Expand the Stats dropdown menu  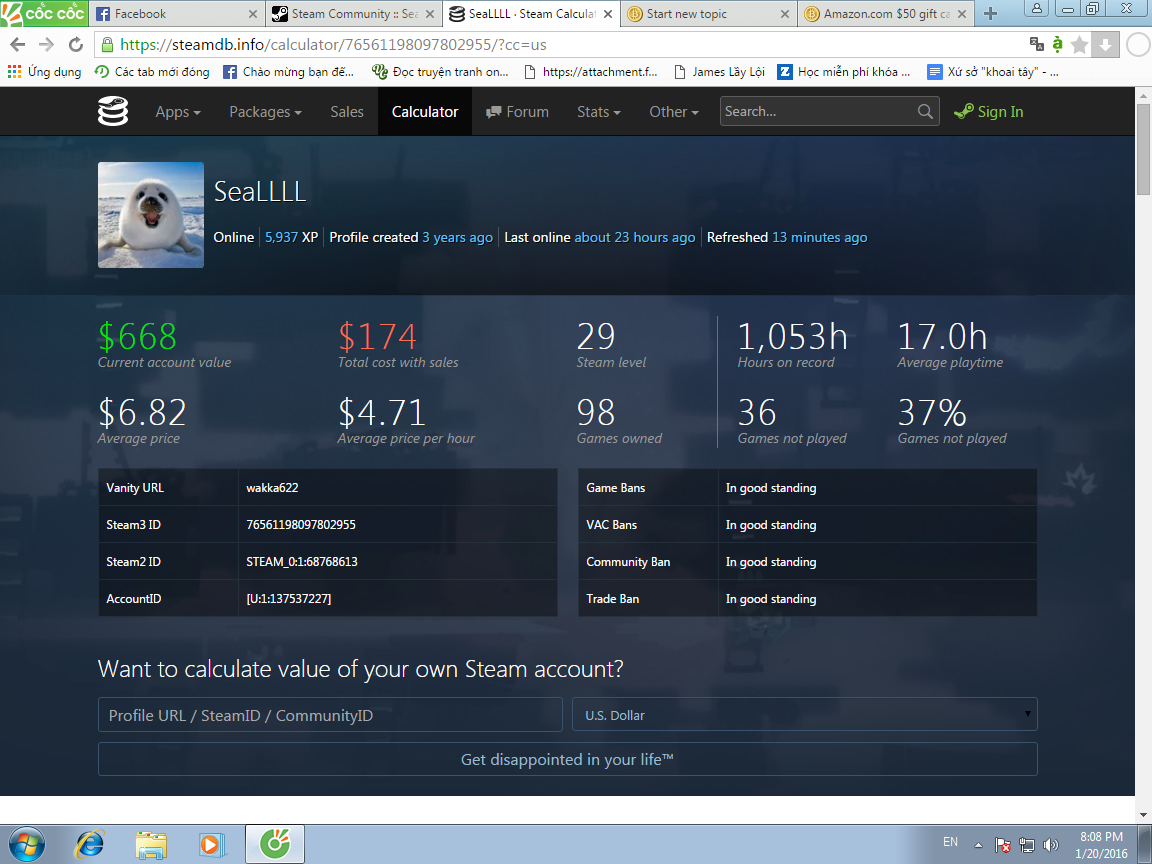(599, 112)
